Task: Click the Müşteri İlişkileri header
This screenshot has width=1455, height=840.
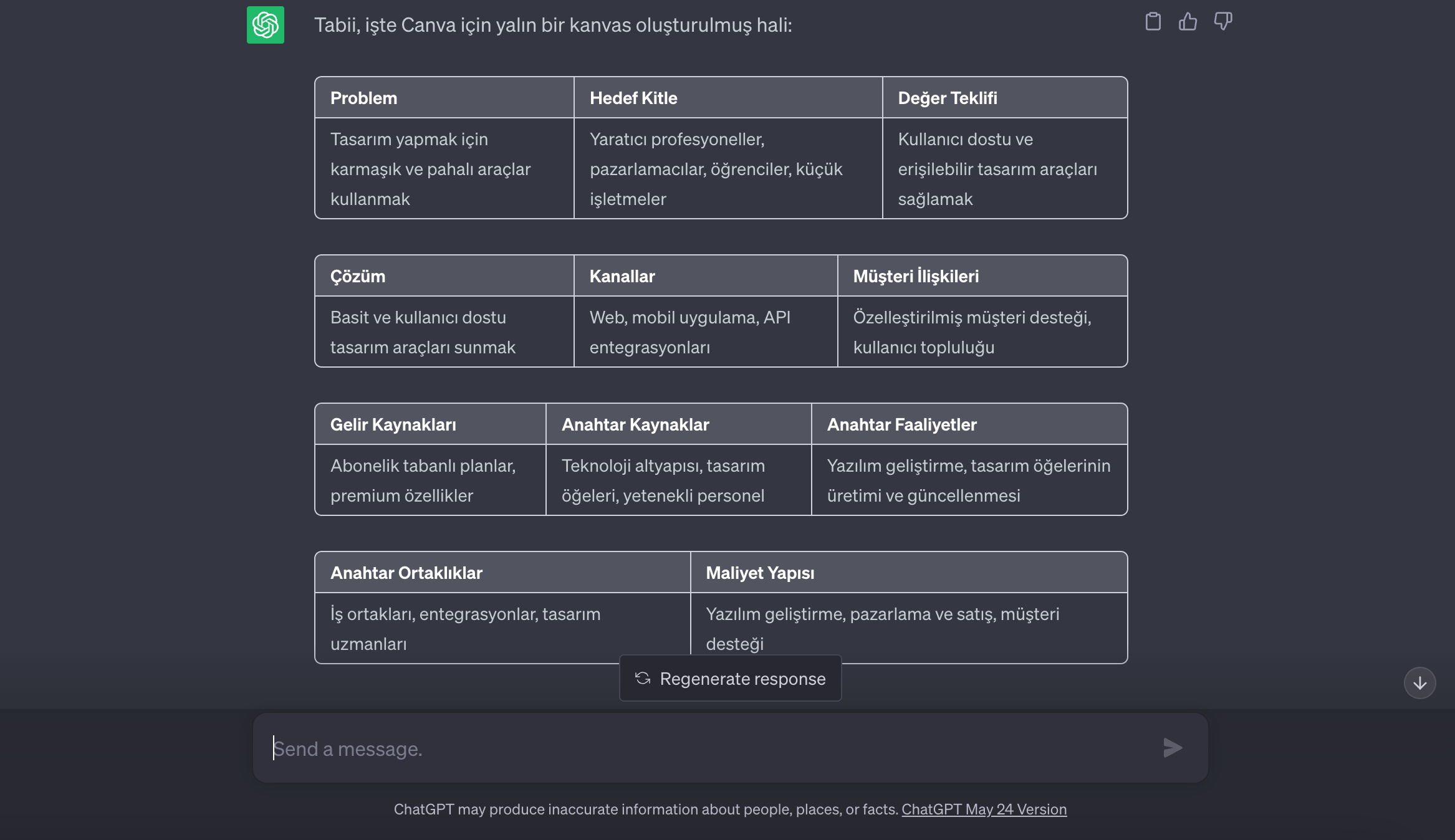Action: 916,277
